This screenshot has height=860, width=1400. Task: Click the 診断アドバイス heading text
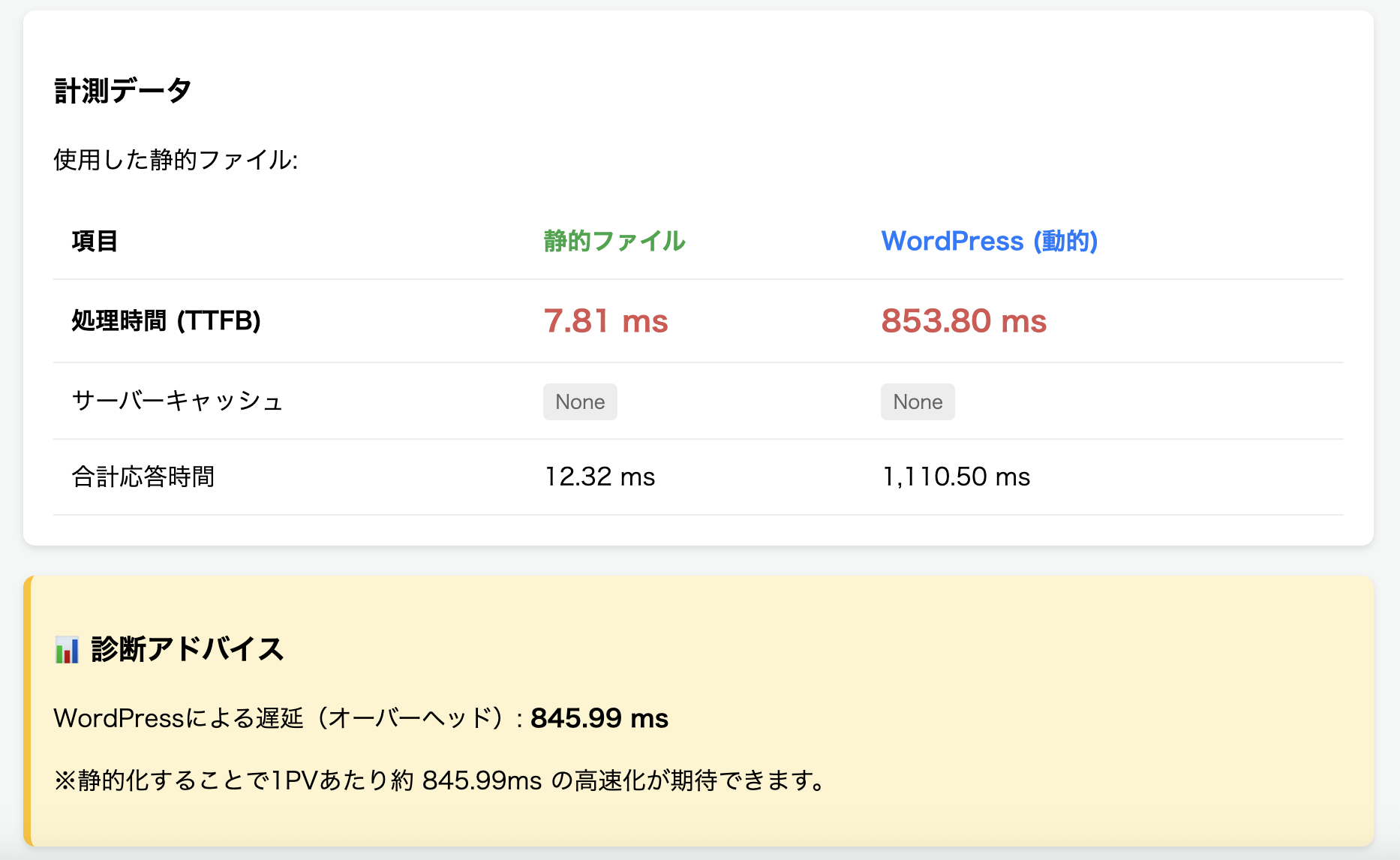coord(188,650)
